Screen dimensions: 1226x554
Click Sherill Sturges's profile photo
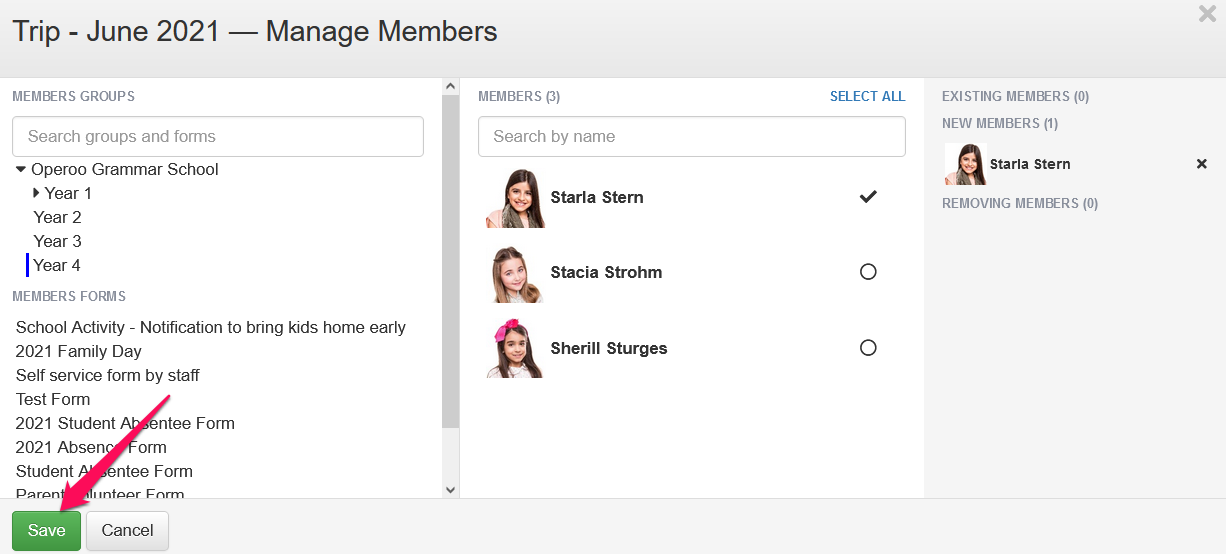click(515, 348)
